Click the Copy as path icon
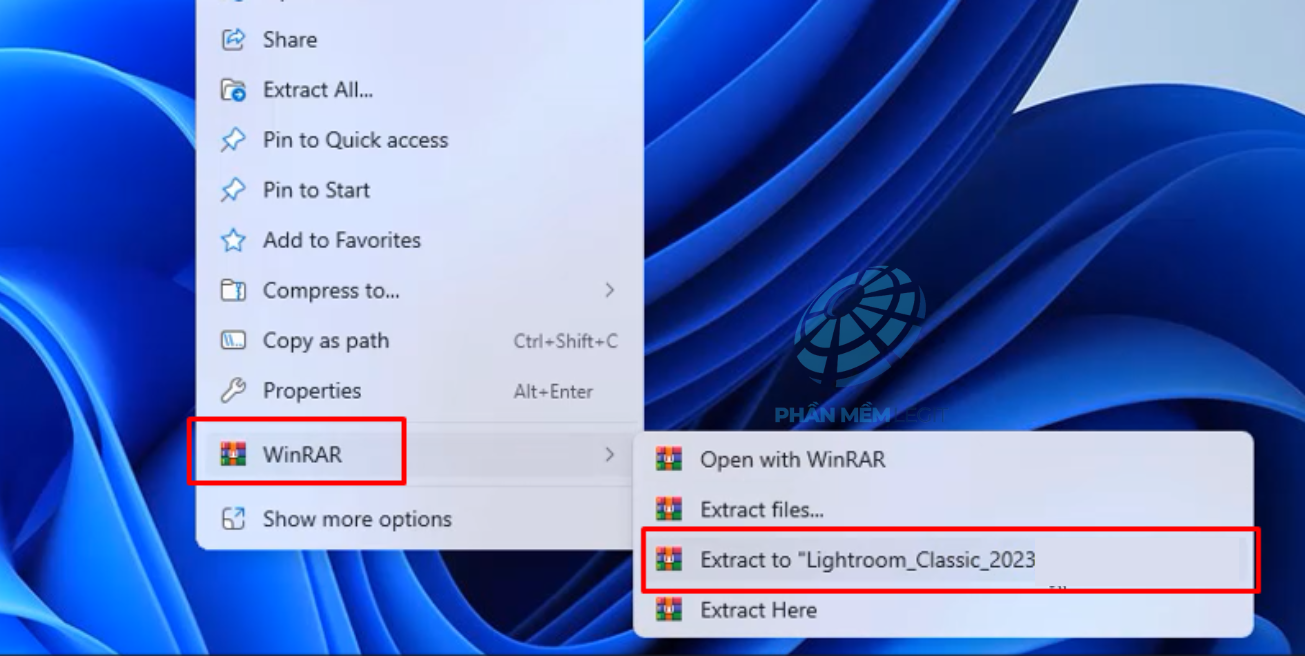 (233, 340)
